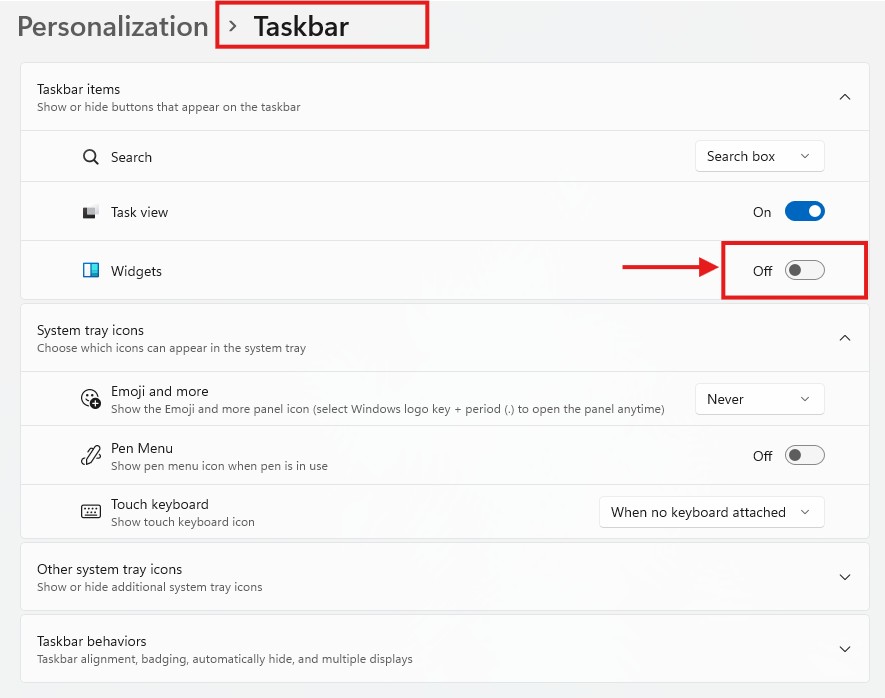885x698 pixels.
Task: Enable the Widgets toggle
Action: [x=804, y=270]
